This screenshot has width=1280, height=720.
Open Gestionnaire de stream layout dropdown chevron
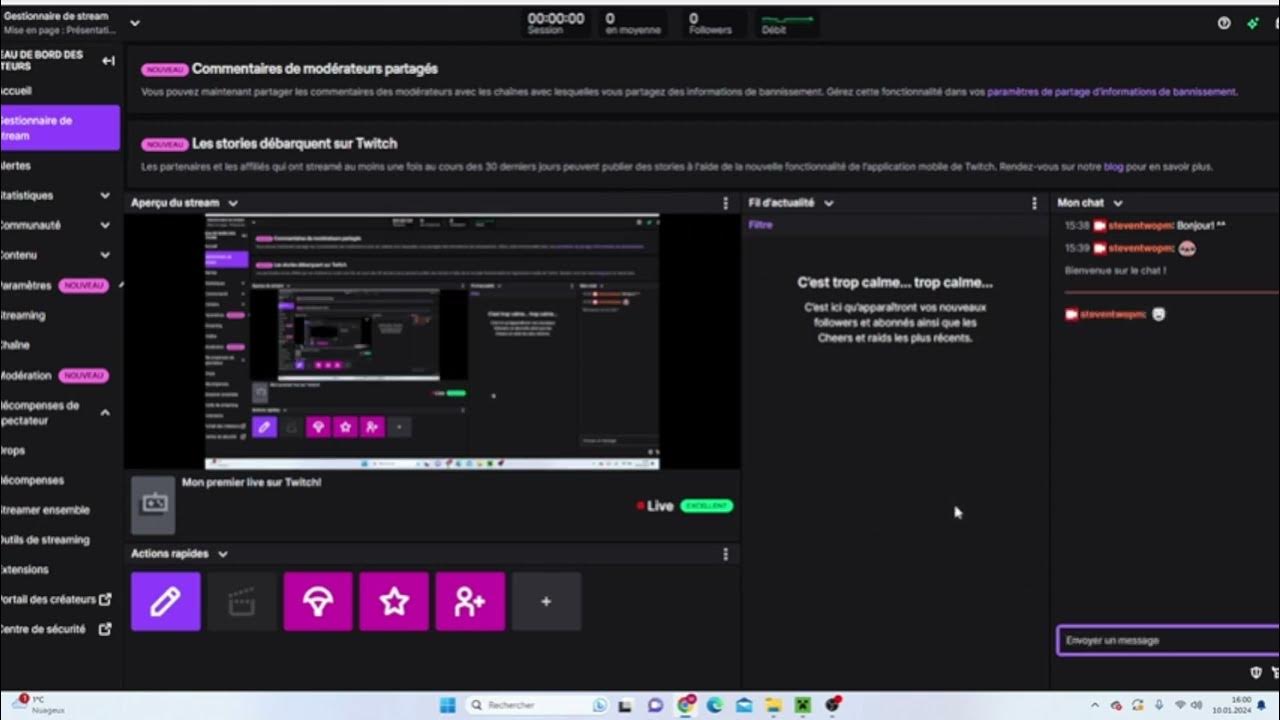click(x=135, y=23)
